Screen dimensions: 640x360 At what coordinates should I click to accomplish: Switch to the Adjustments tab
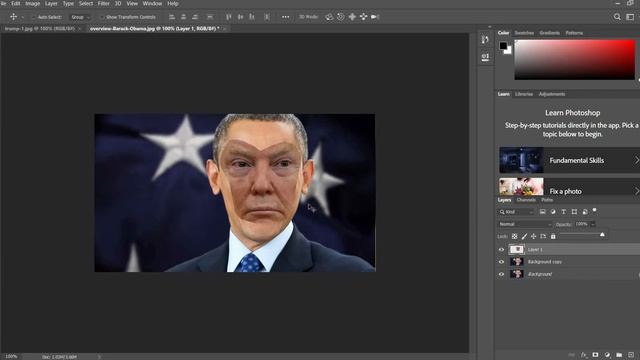click(552, 94)
